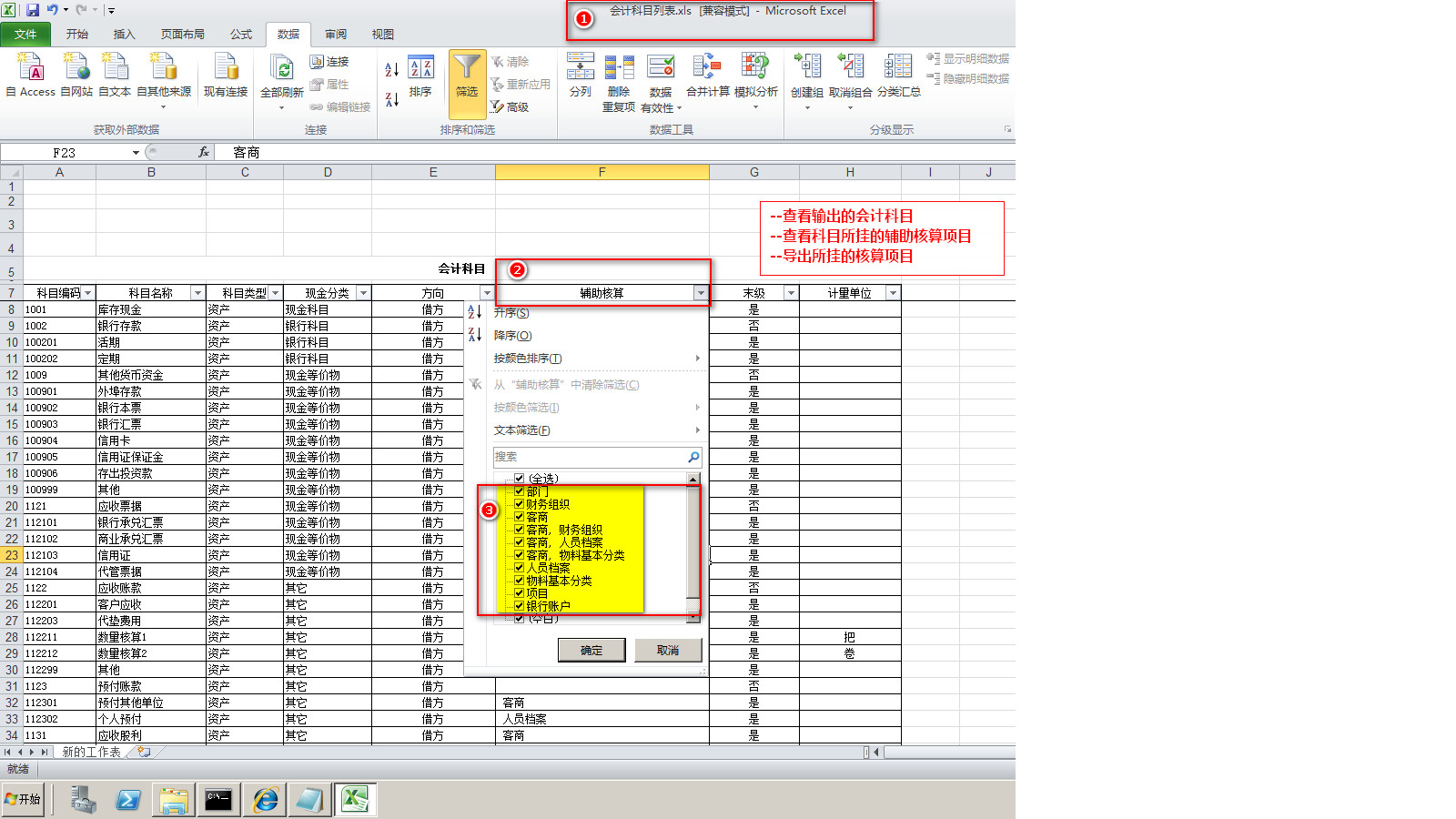Click the Text to Columns (分列) icon
The width and height of the screenshot is (1456, 819).
tap(580, 67)
